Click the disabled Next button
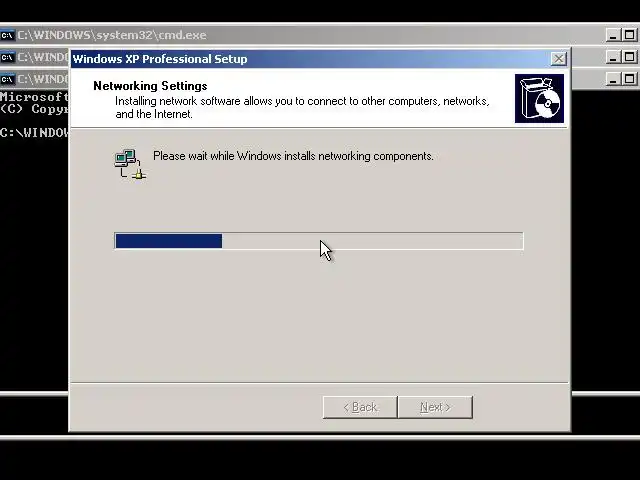The image size is (640, 480). click(x=436, y=407)
